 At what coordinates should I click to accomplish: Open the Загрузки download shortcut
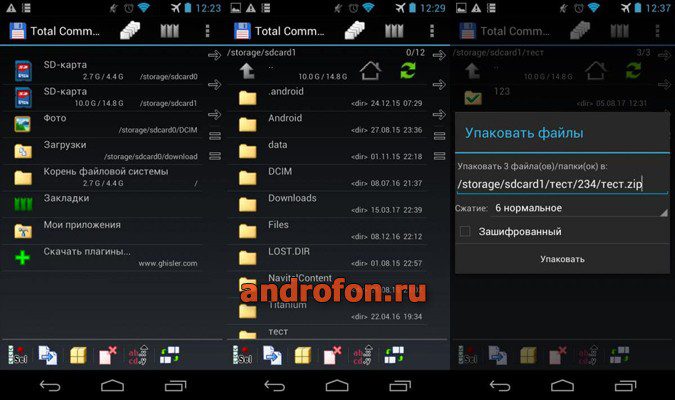pyautogui.click(x=103, y=151)
